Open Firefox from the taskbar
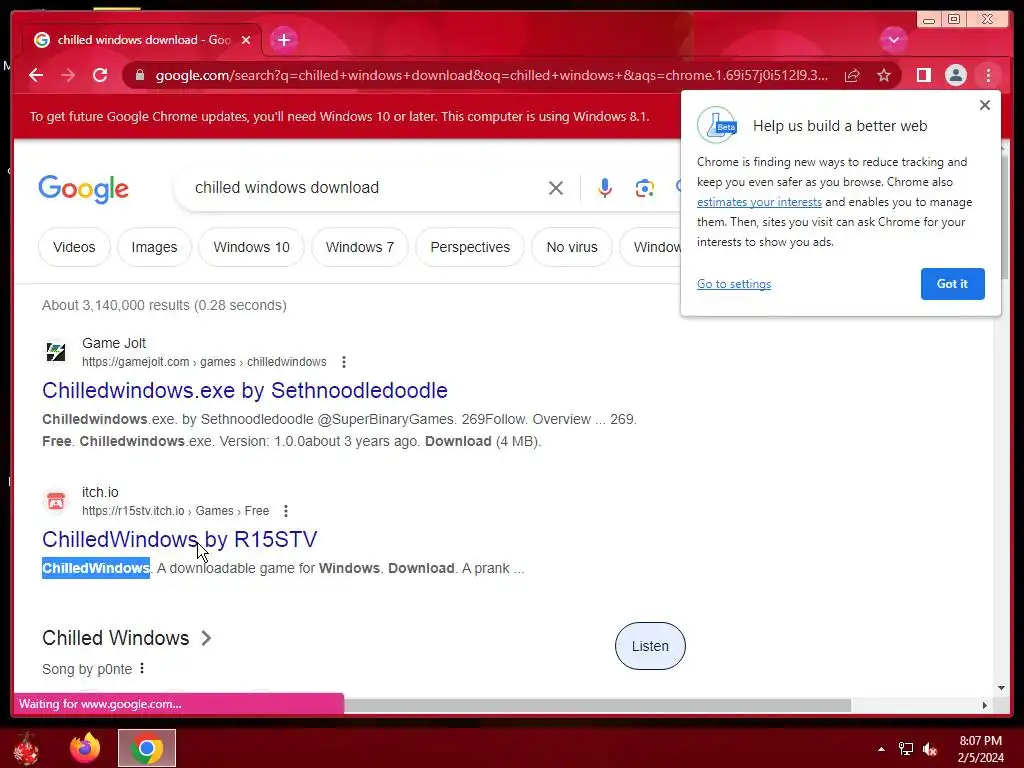Viewport: 1024px width, 768px height. 85,748
